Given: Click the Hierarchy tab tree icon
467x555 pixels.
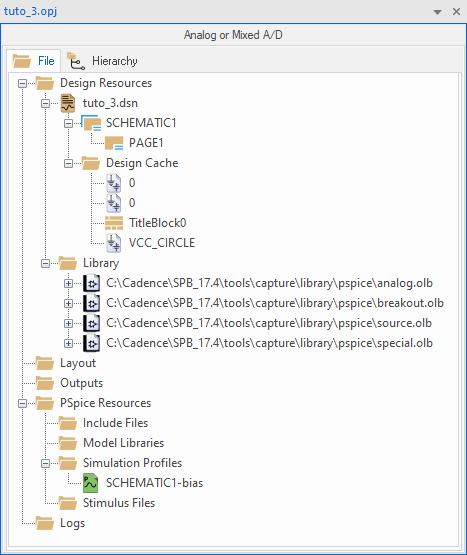Looking at the screenshot, I should (x=76, y=61).
